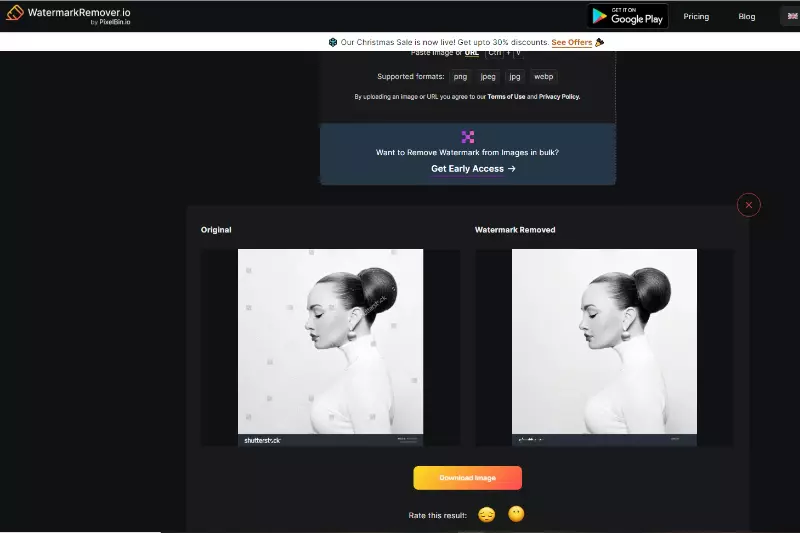Image resolution: width=800 pixels, height=533 pixels.
Task: Click the WatermarkRemover.io logo icon
Action: pyautogui.click(x=15, y=14)
